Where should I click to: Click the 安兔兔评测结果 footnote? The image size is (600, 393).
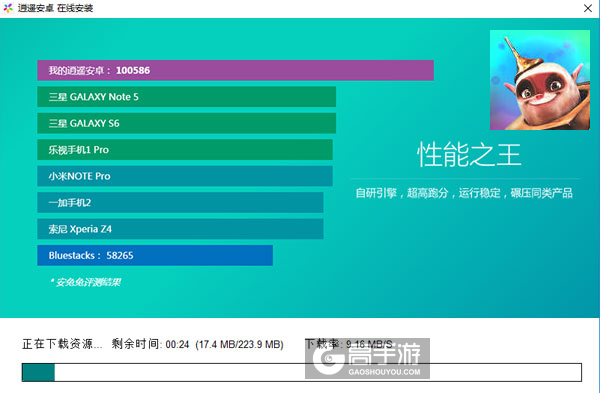(85, 282)
